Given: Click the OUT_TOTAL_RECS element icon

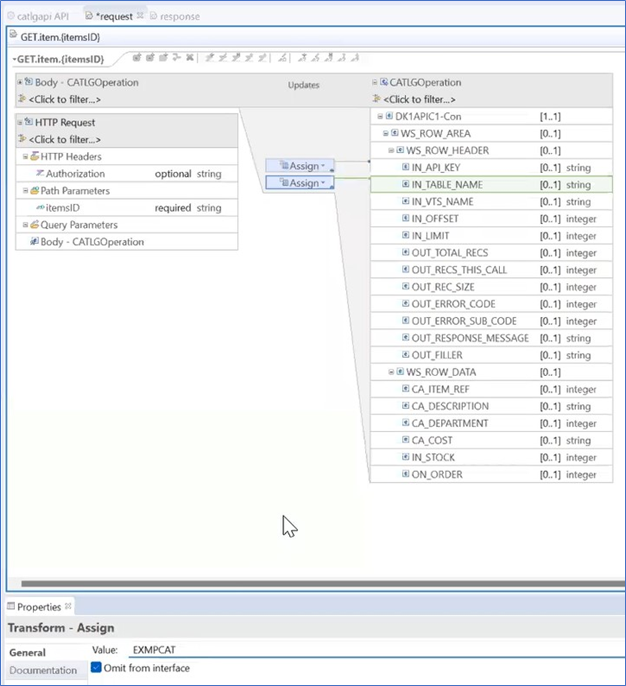Looking at the screenshot, I should click(x=406, y=252).
